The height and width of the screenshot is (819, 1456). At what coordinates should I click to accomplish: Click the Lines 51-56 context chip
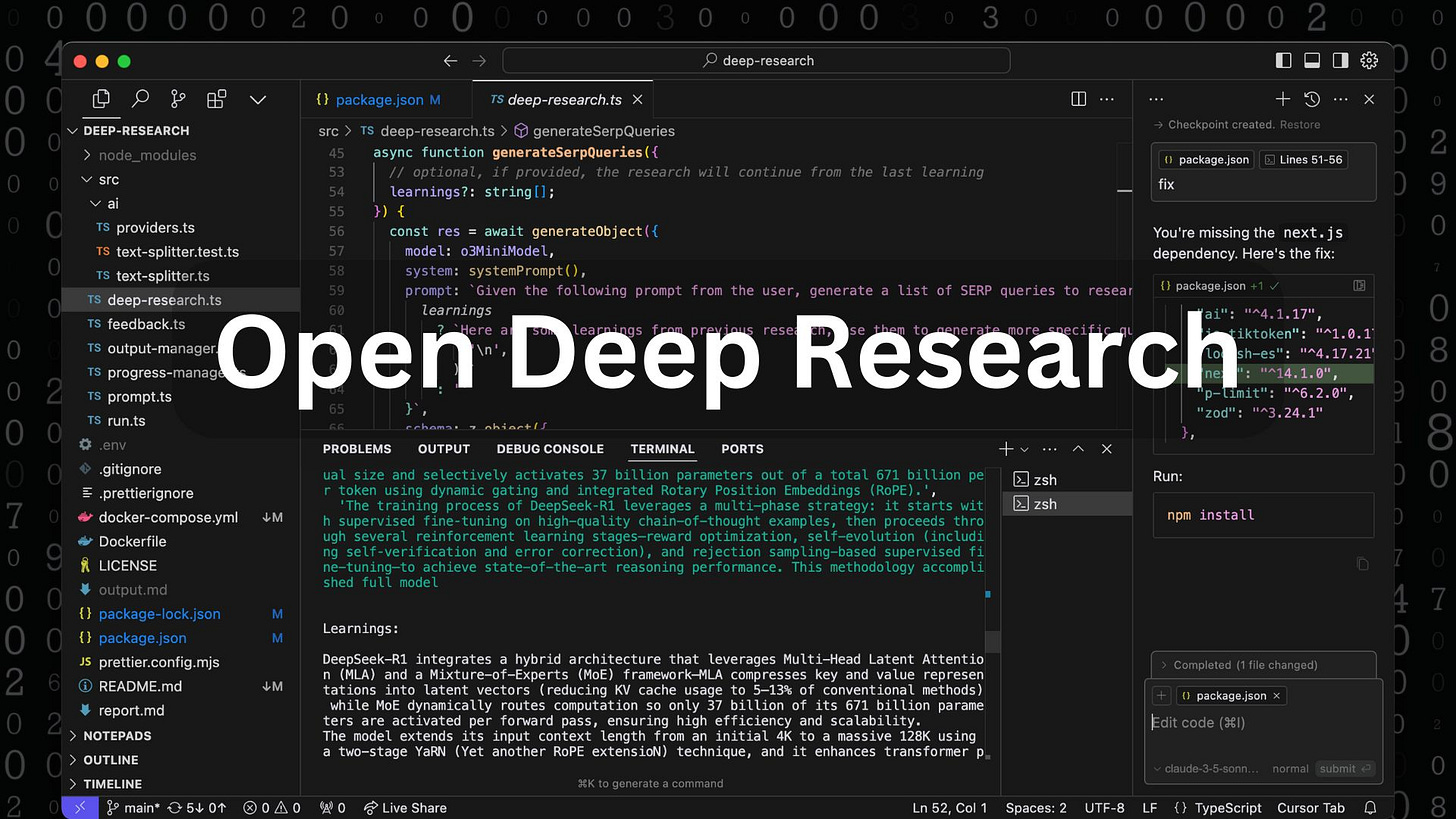1303,159
